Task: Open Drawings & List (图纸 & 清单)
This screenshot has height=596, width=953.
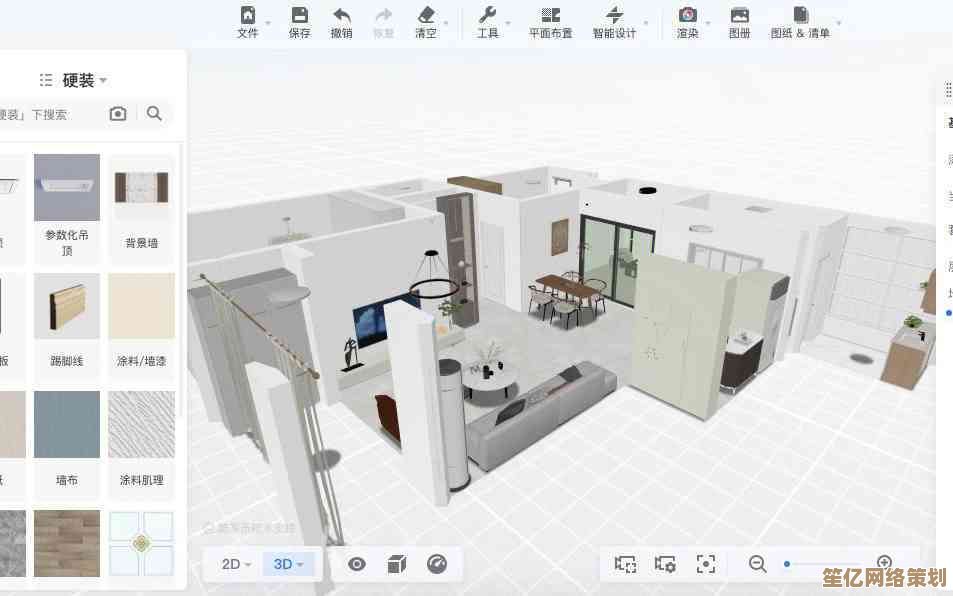Action: tap(800, 22)
